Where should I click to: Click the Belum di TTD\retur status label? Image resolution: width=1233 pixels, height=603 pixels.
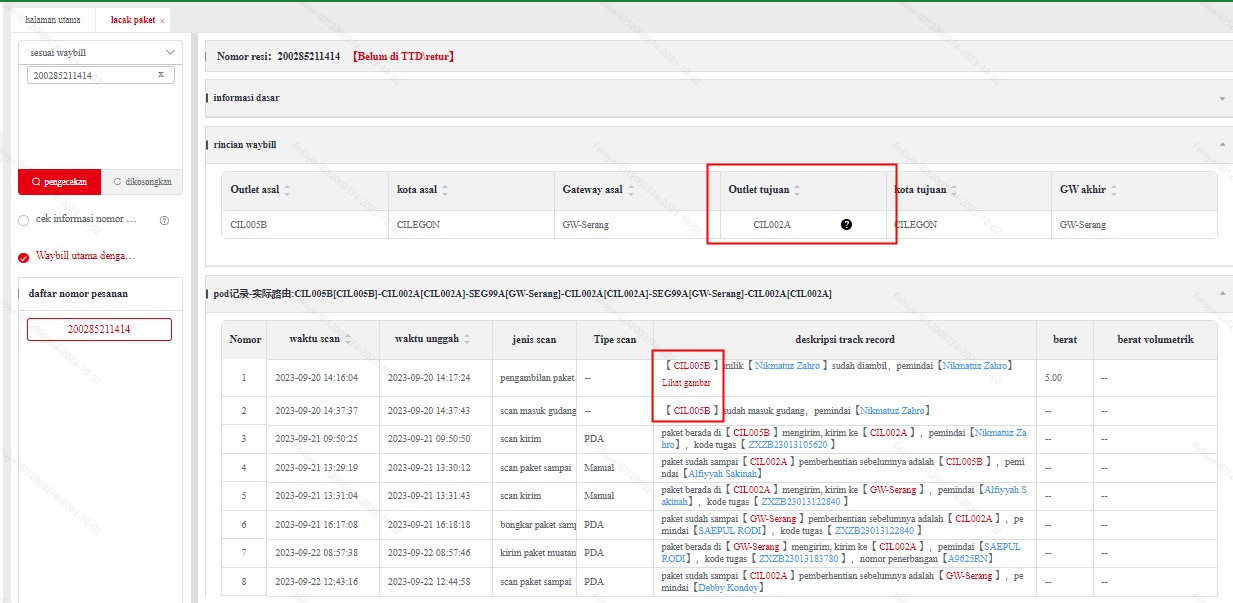[403, 57]
